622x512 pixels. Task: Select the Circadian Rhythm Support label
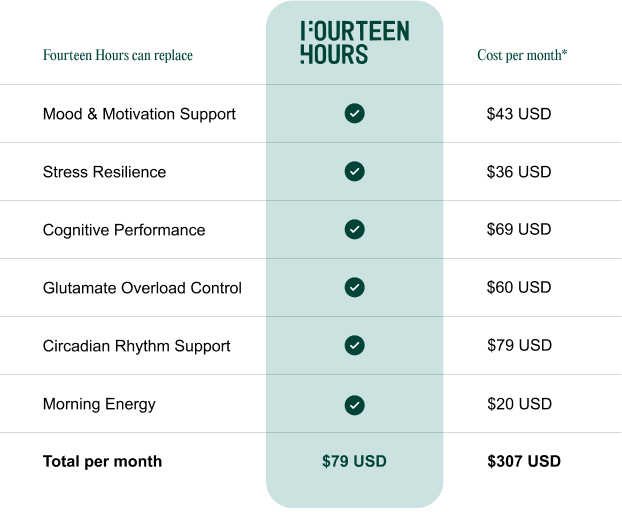pyautogui.click(x=136, y=346)
